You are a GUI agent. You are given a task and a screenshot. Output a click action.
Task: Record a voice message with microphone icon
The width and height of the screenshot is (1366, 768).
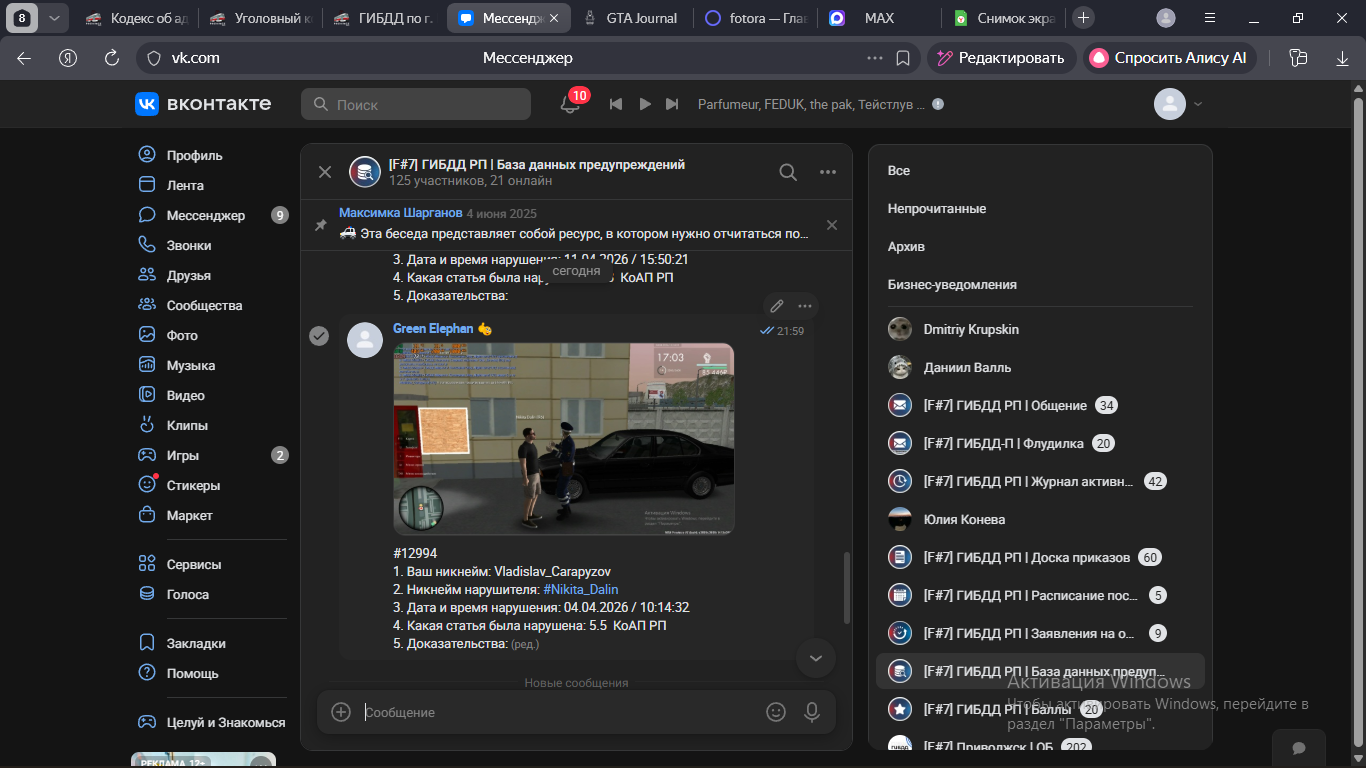tap(812, 712)
